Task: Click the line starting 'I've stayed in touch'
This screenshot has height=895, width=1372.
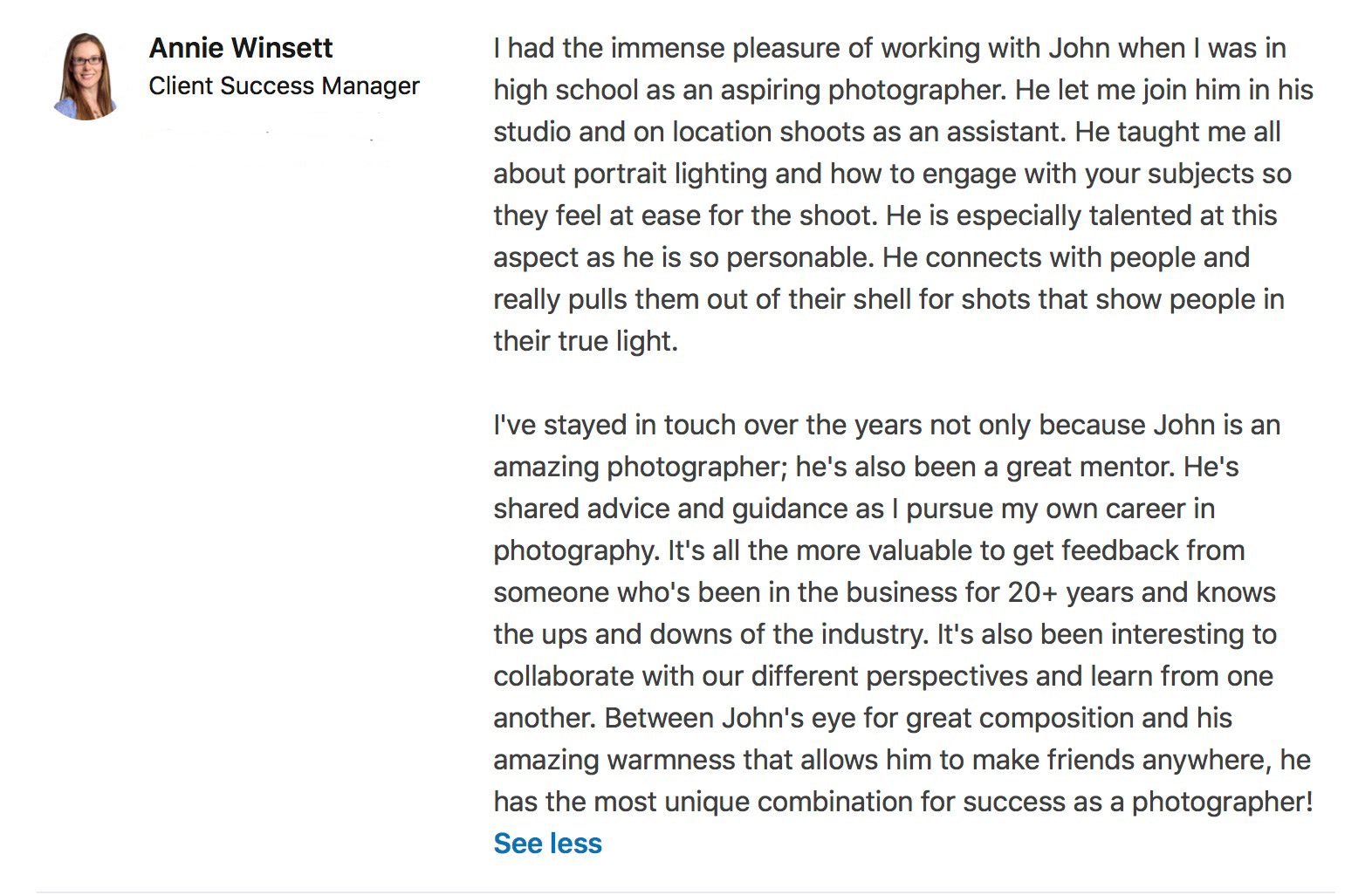Action: point(887,425)
